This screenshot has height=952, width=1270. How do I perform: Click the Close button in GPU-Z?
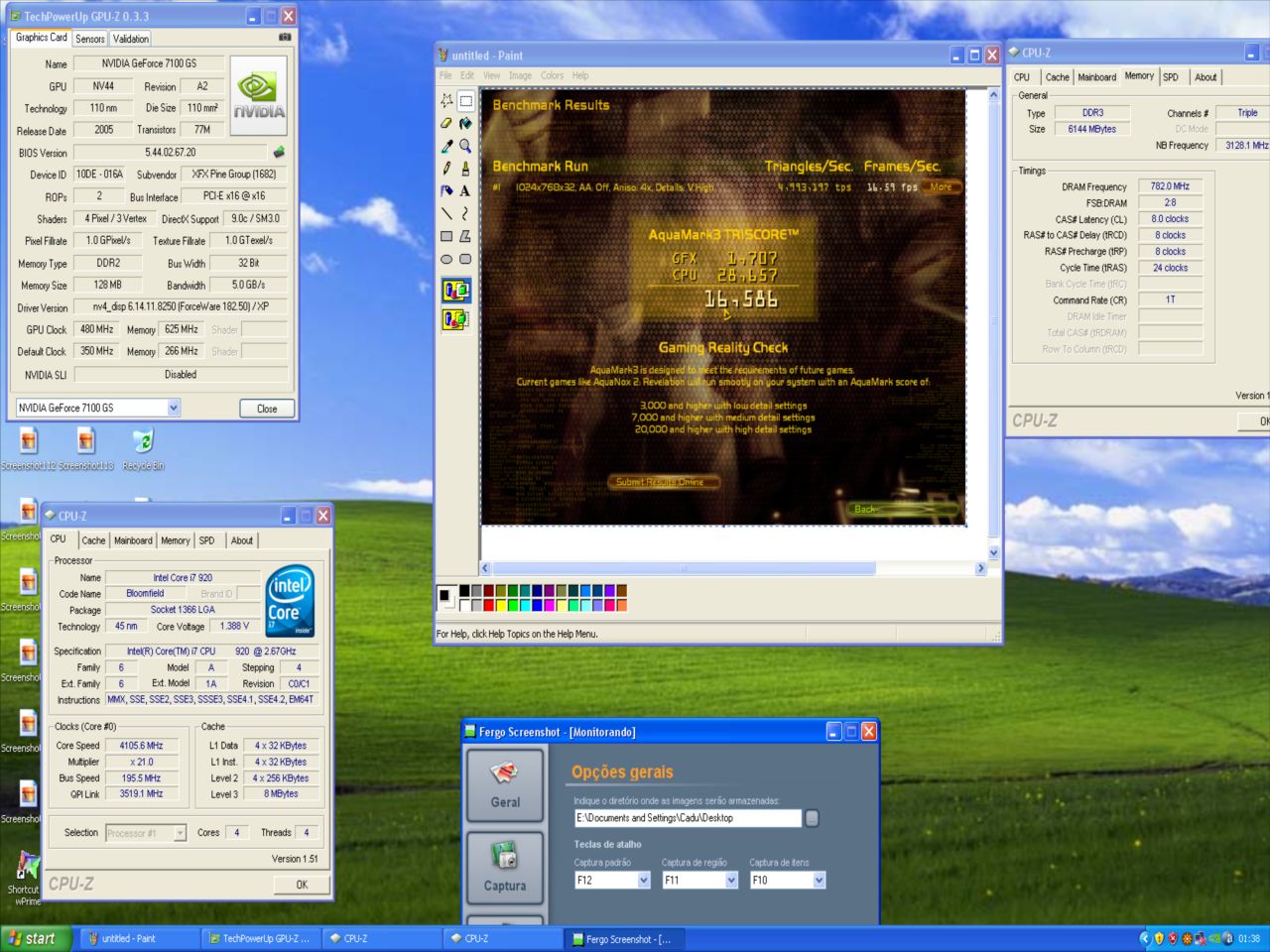267,409
